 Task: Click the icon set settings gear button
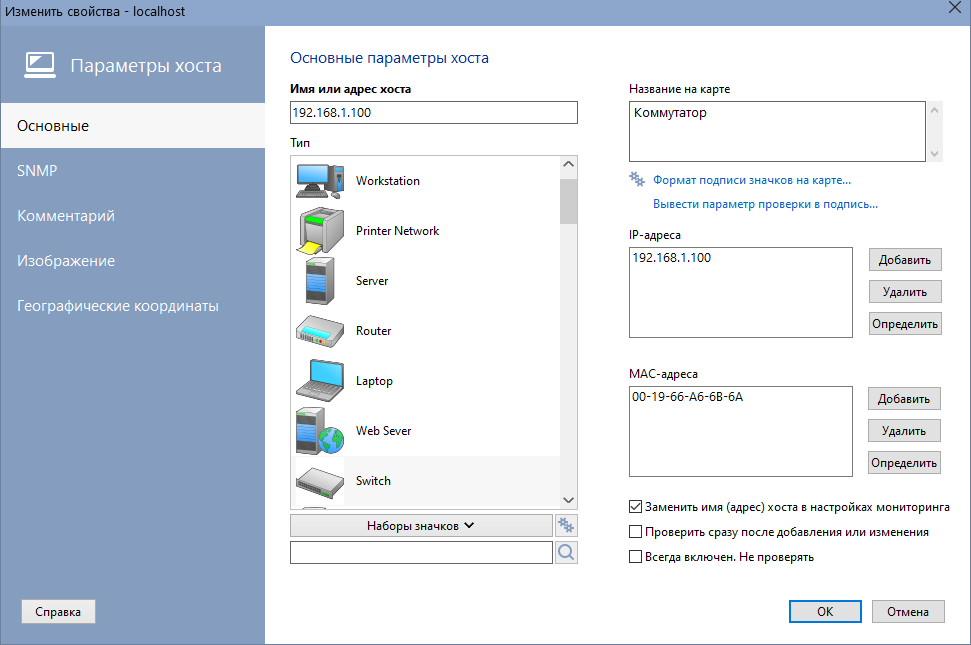566,526
